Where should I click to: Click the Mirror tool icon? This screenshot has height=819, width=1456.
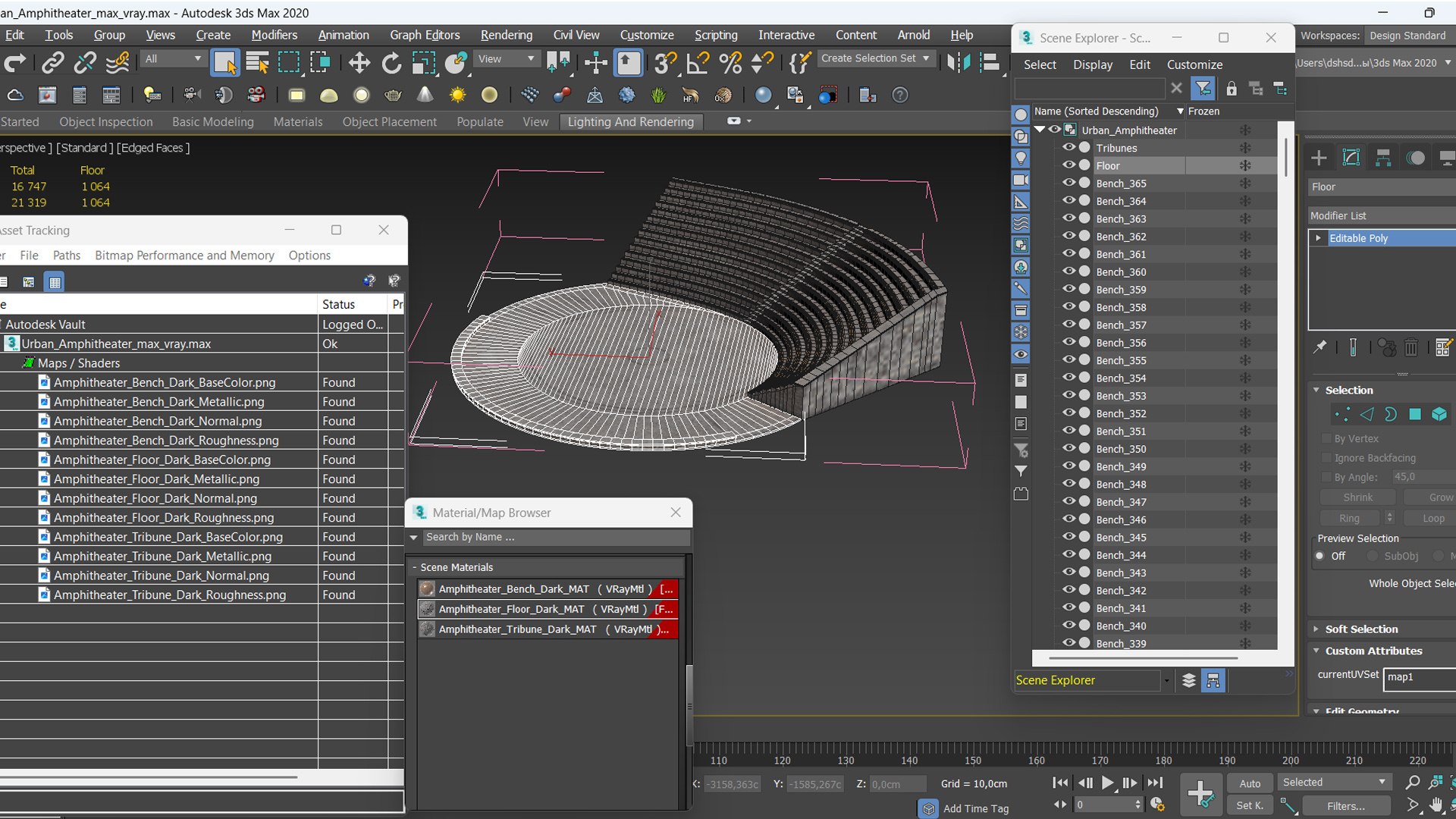click(959, 63)
